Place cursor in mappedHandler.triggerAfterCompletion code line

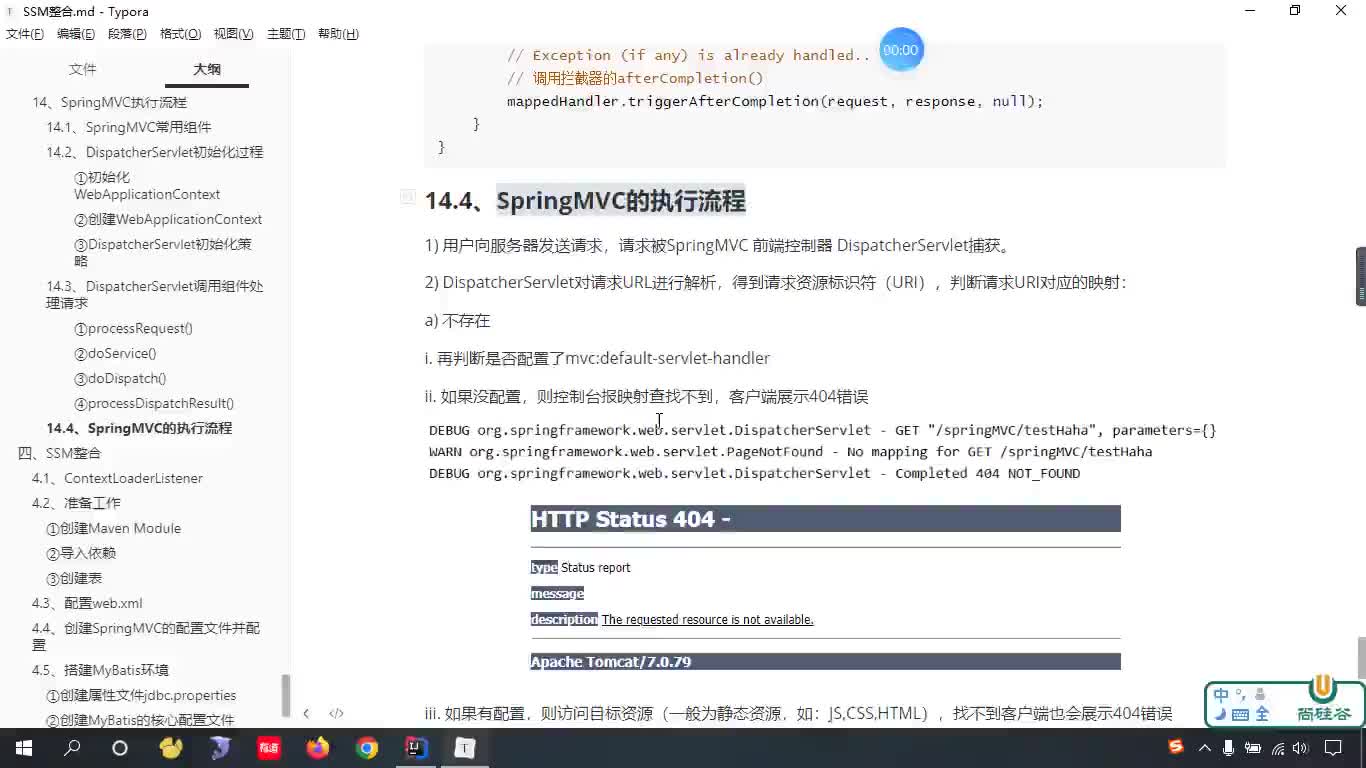point(775,101)
